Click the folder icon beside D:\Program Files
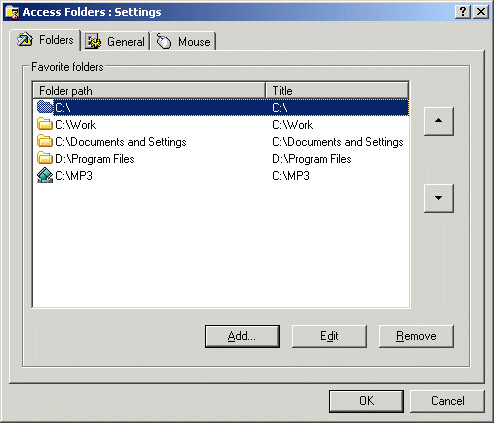The image size is (494, 423). click(x=45, y=158)
